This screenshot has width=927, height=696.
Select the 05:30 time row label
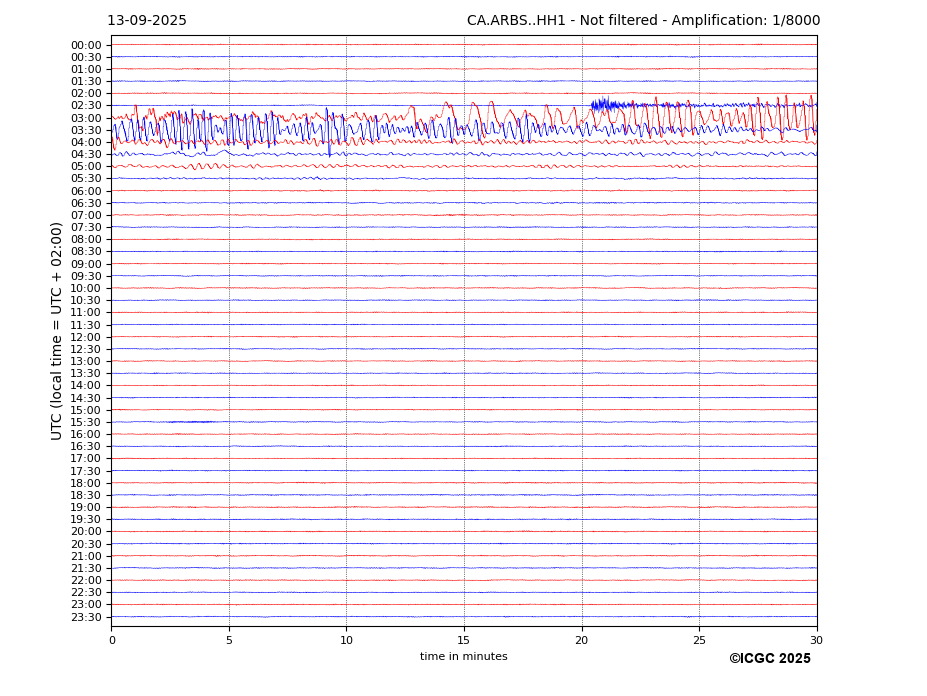pos(86,179)
